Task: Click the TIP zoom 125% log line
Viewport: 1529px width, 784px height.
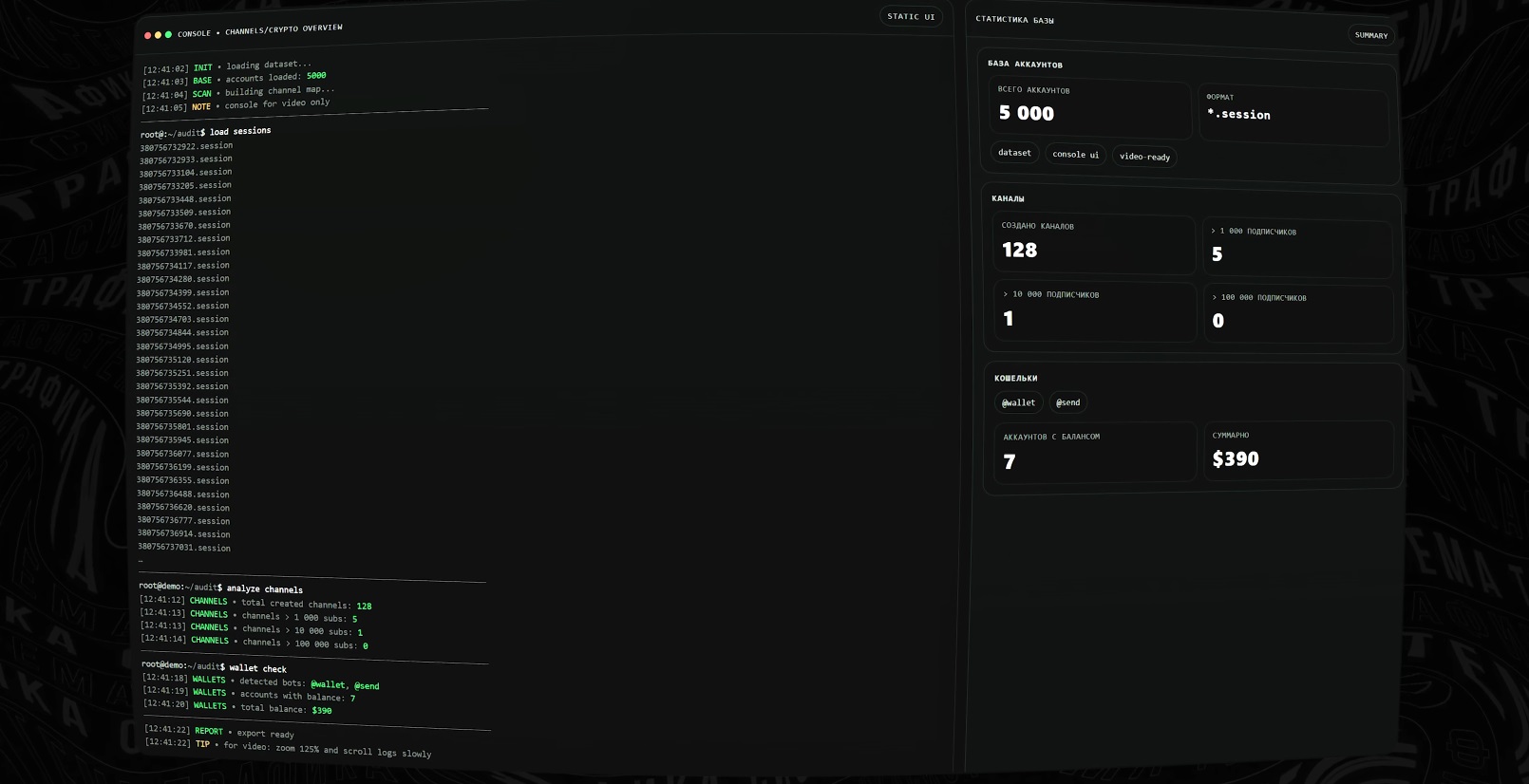Action: [x=289, y=747]
